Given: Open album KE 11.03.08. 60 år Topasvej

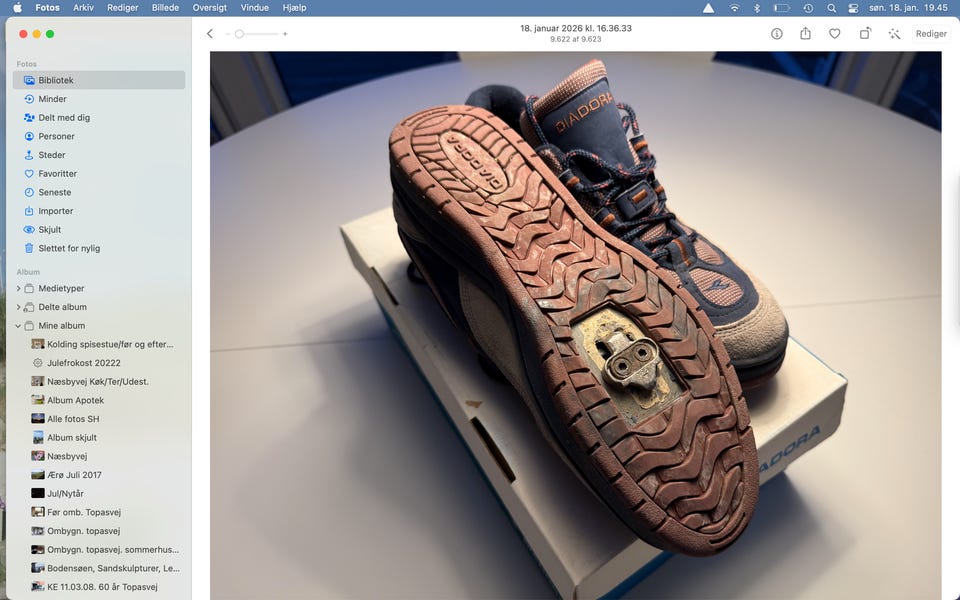Looking at the screenshot, I should [99, 587].
